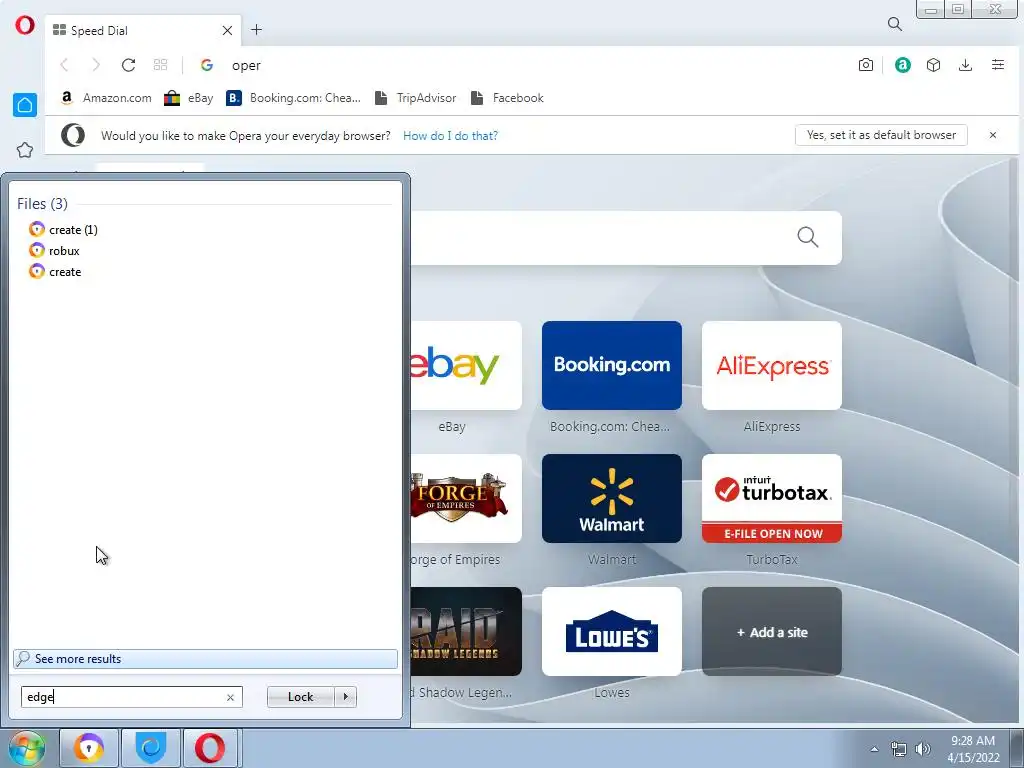
Task: Dismiss the default browser prompt
Action: (993, 135)
